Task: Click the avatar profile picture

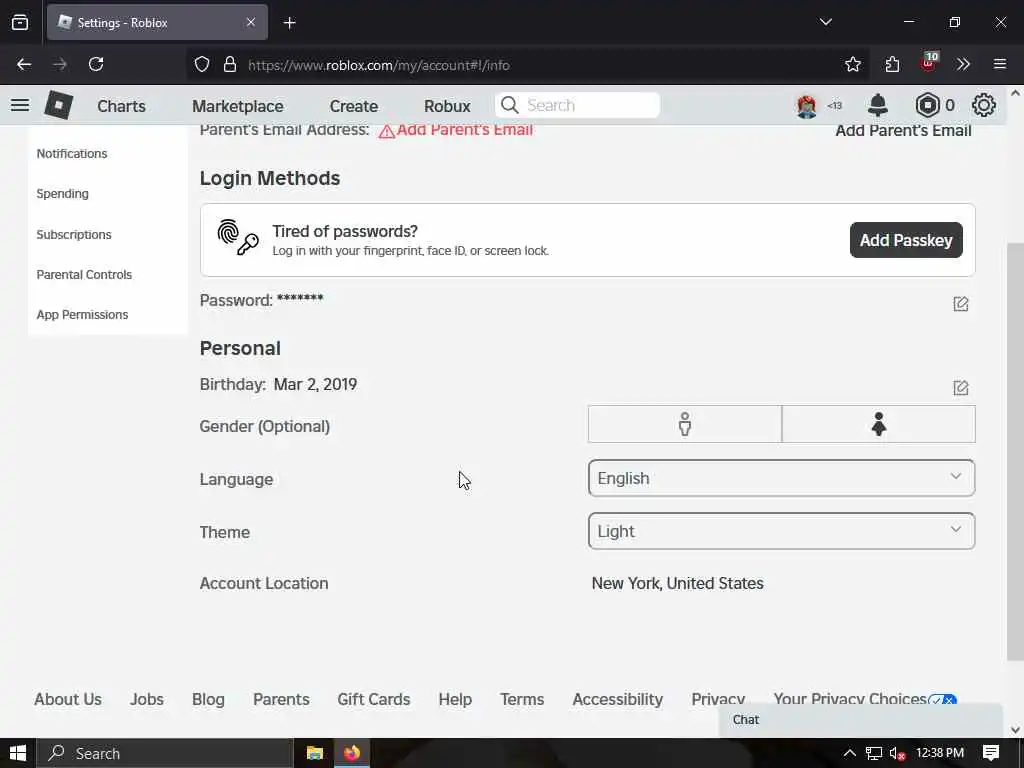Action: (x=807, y=106)
